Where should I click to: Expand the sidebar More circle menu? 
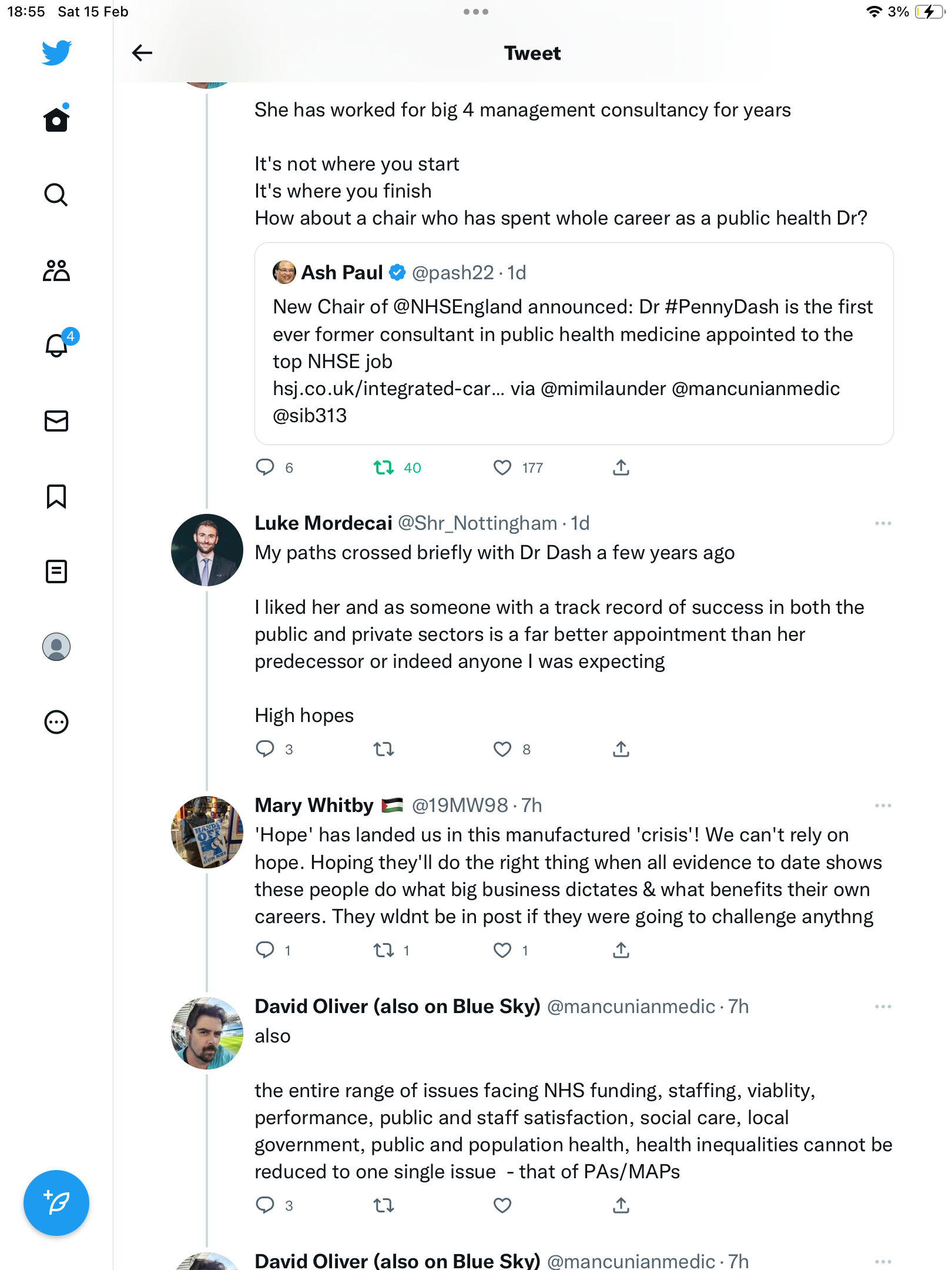pyautogui.click(x=56, y=722)
